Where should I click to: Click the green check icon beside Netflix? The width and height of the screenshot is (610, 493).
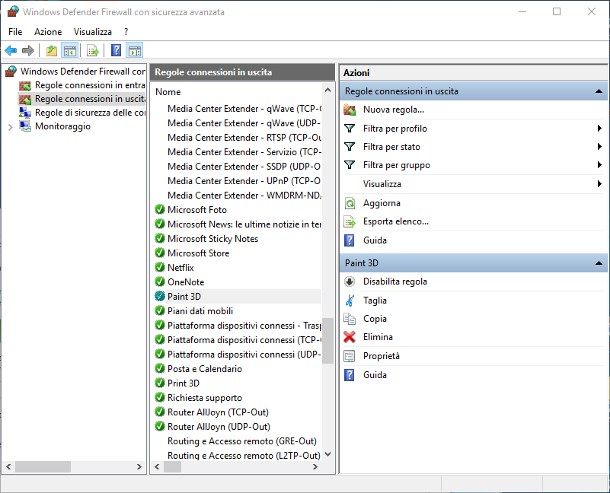click(x=160, y=267)
